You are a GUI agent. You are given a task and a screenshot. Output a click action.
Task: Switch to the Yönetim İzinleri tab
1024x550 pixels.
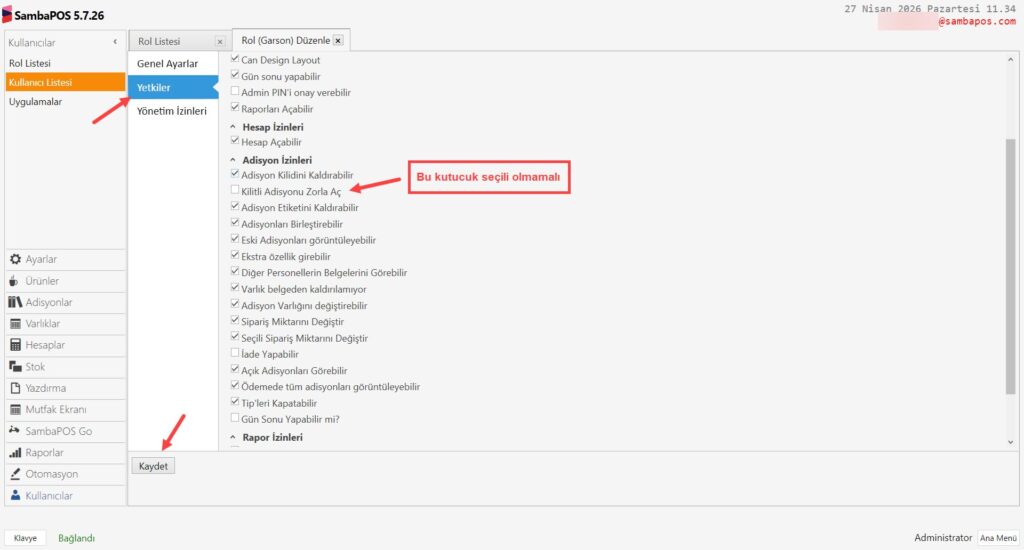172,111
